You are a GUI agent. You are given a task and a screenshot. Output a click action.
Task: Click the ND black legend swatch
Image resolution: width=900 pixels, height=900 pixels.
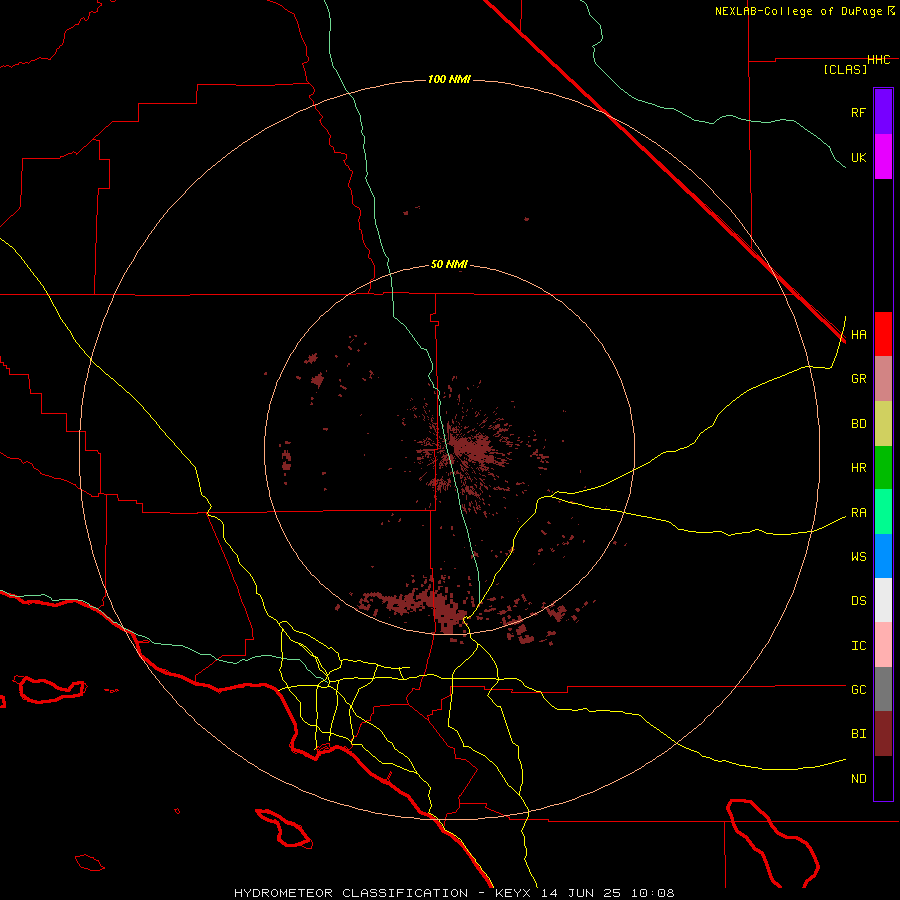pos(883,778)
